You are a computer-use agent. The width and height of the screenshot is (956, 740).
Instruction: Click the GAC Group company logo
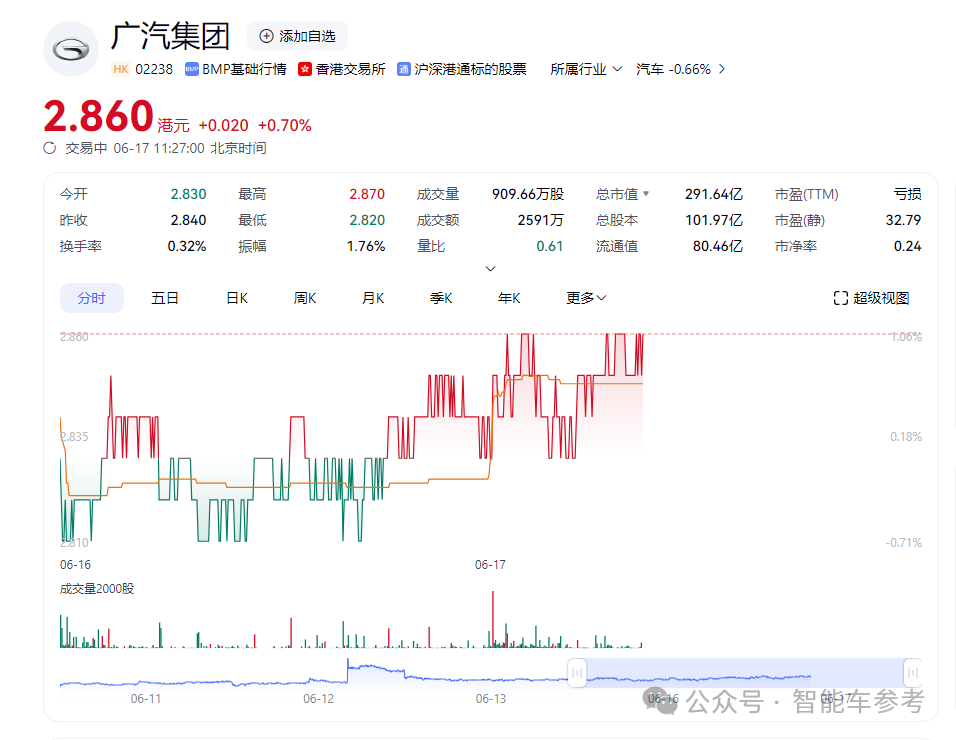(x=71, y=49)
